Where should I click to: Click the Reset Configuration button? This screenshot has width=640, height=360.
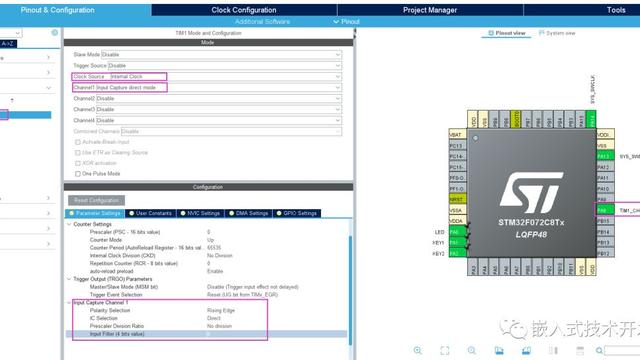click(96, 200)
